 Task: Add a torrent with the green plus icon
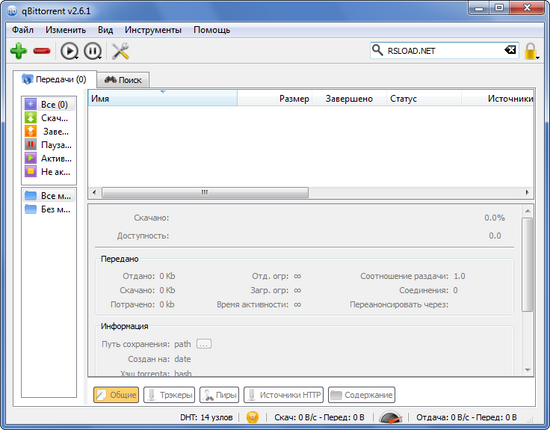[x=18, y=51]
